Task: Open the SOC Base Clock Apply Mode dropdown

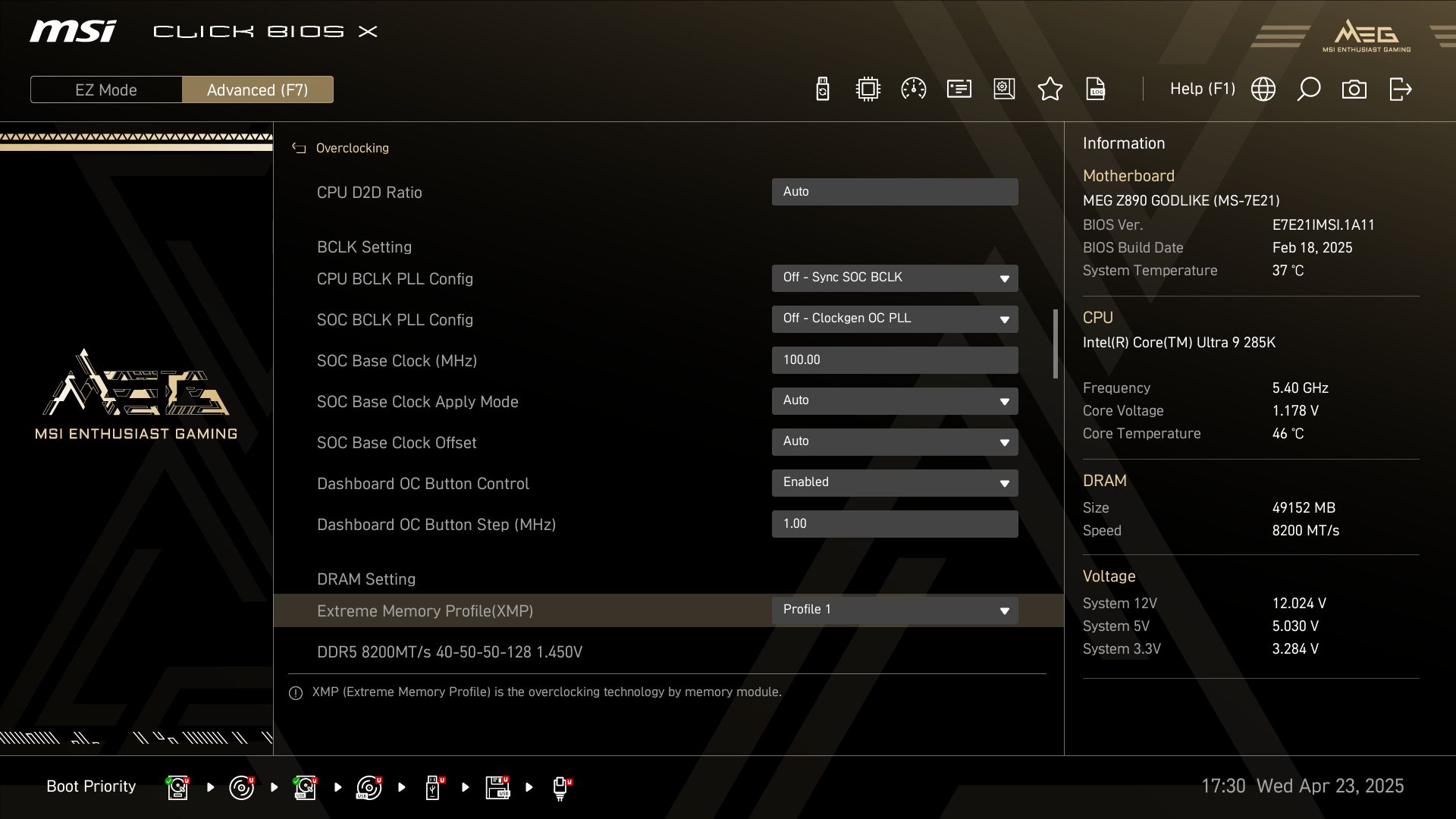Action: pos(895,401)
